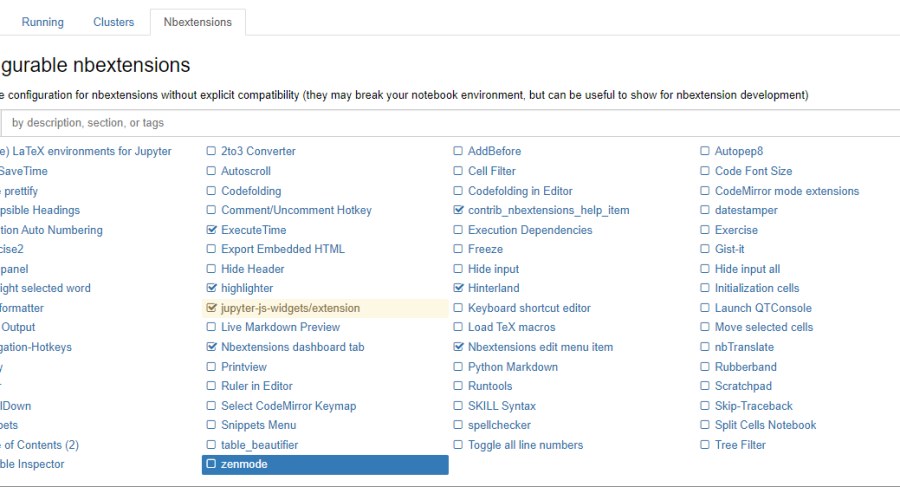
Task: Tick the spellchecker extension checkbox
Action: (458, 426)
